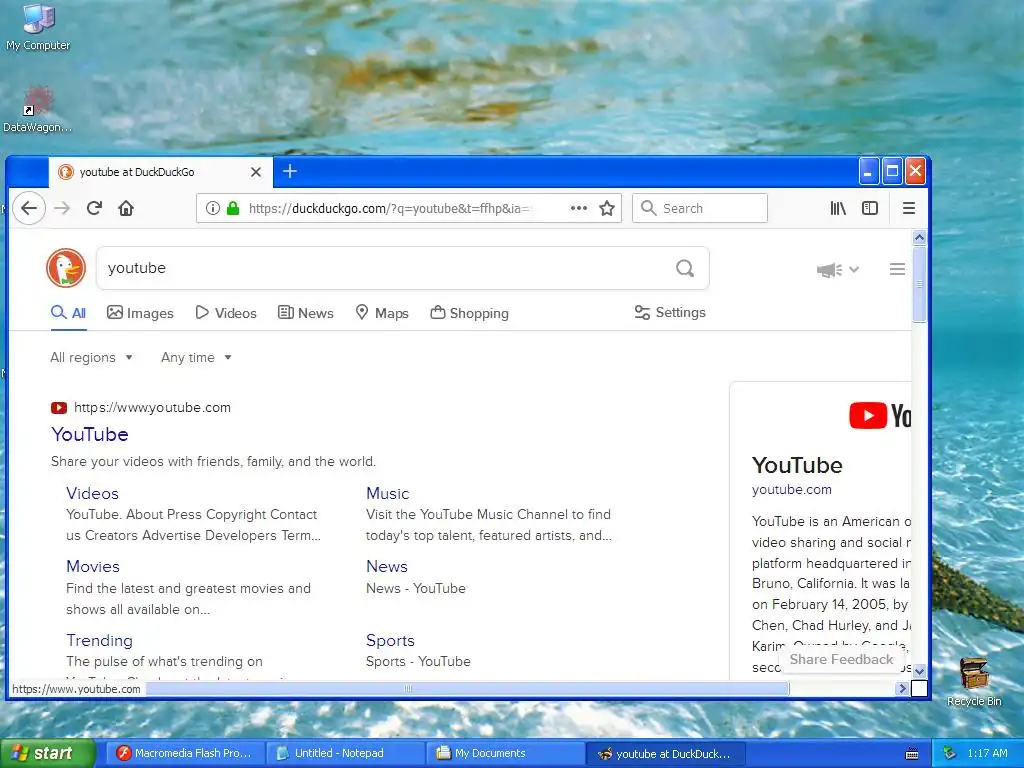Open the Trending sitelink
The image size is (1024, 768).
[x=99, y=641]
